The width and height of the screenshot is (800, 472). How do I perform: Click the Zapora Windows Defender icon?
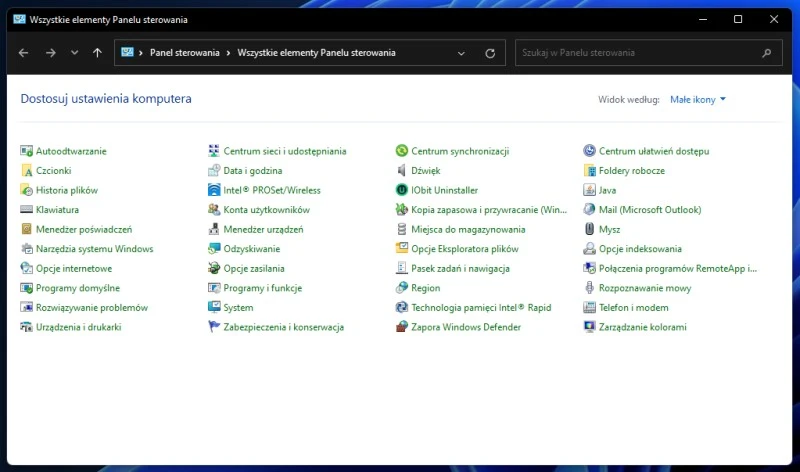[403, 327]
